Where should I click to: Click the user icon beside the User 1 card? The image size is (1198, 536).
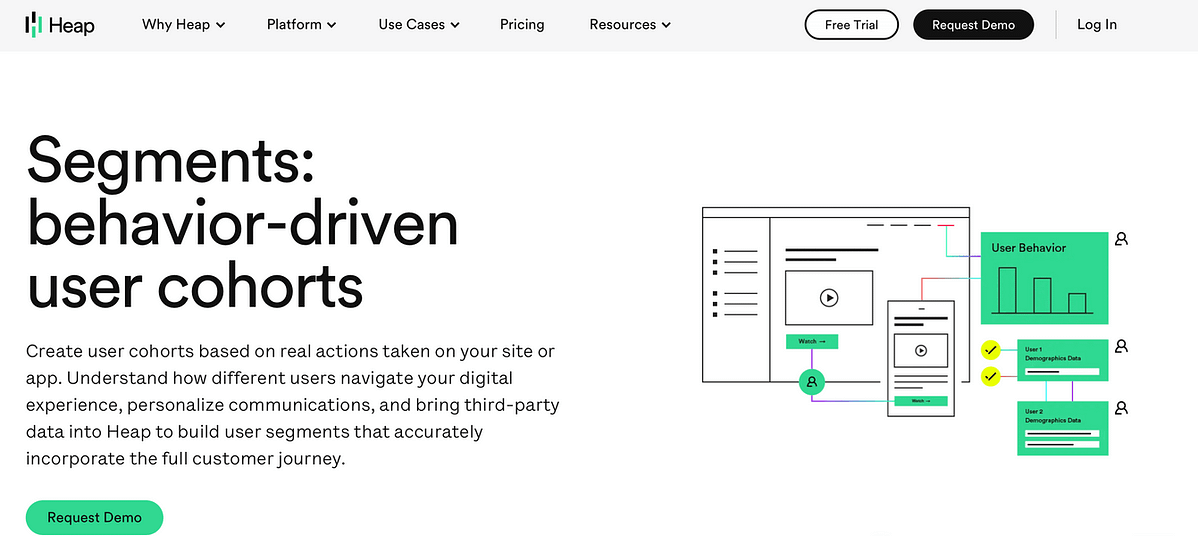click(x=1121, y=346)
